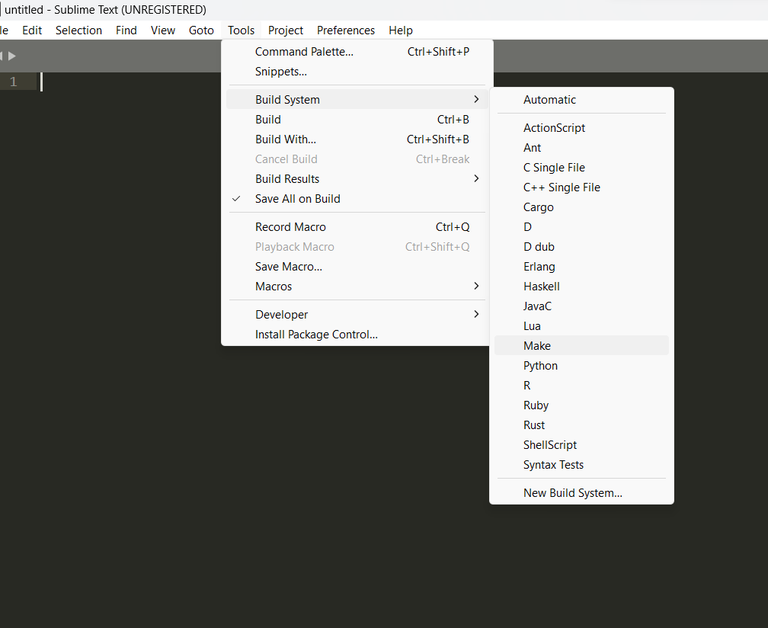Open the Goto menu
The width and height of the screenshot is (768, 628).
(x=201, y=30)
